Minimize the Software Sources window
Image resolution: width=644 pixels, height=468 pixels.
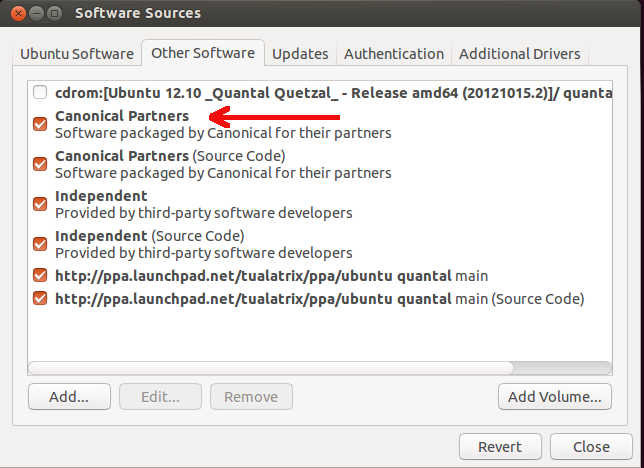[37, 14]
